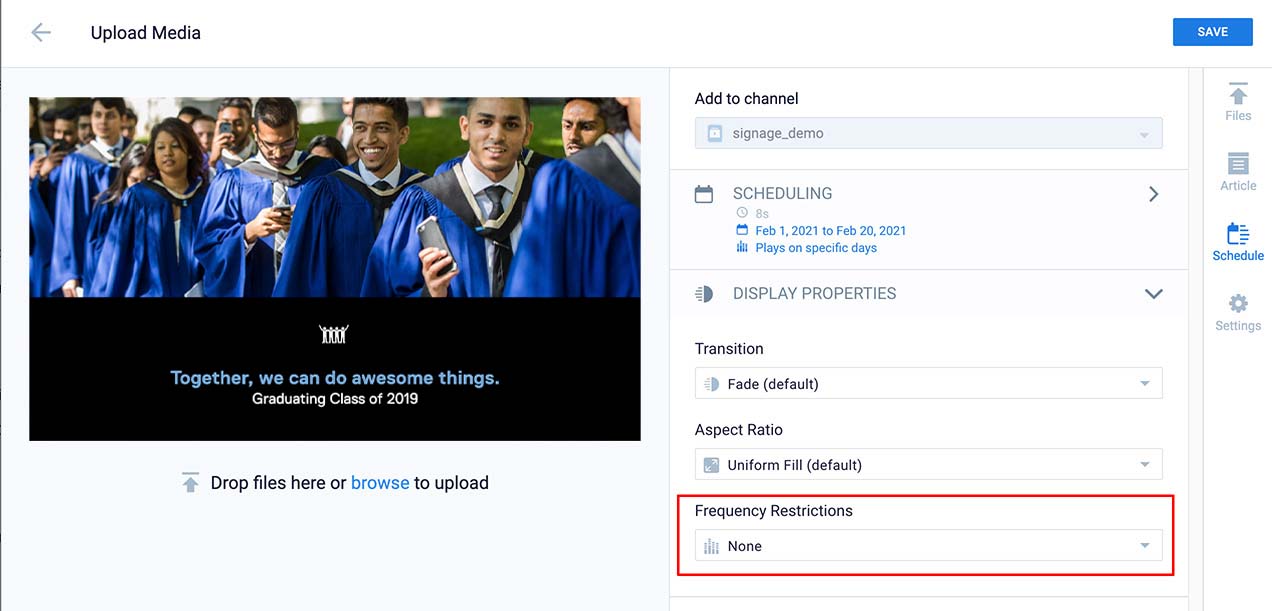Click the channel icon beside signage_demo

(714, 133)
